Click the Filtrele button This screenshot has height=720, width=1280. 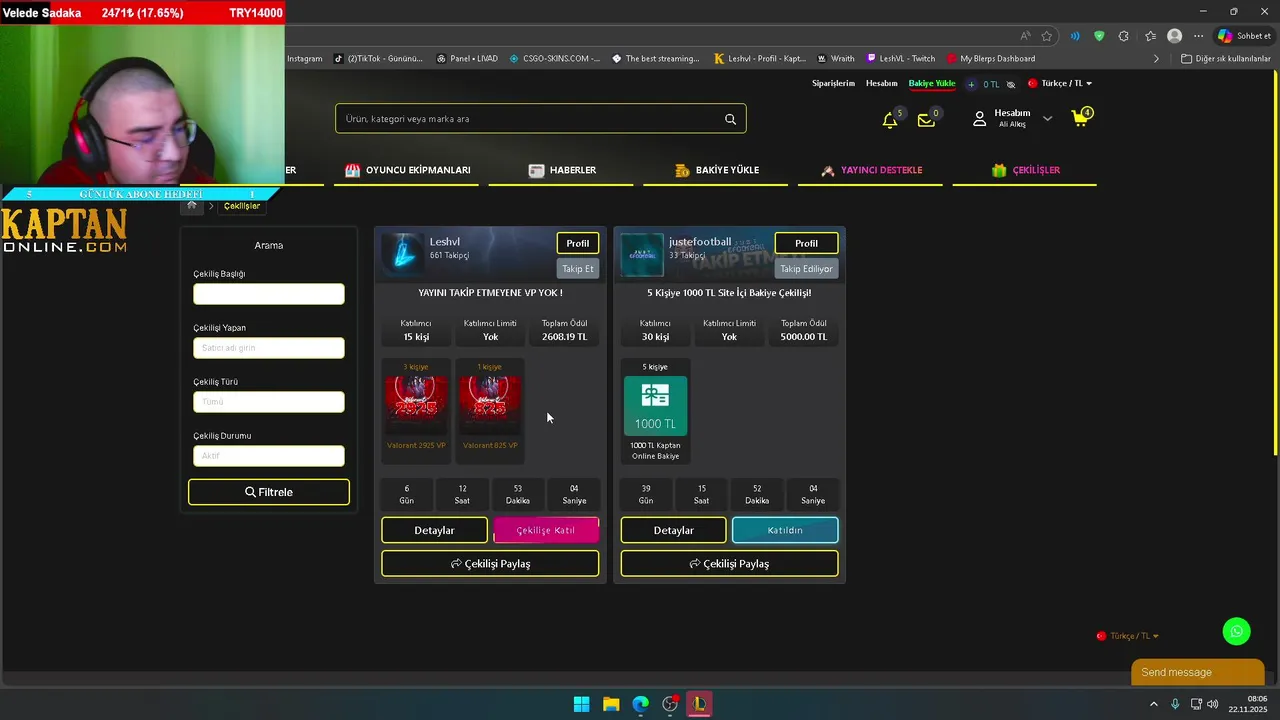tap(269, 492)
